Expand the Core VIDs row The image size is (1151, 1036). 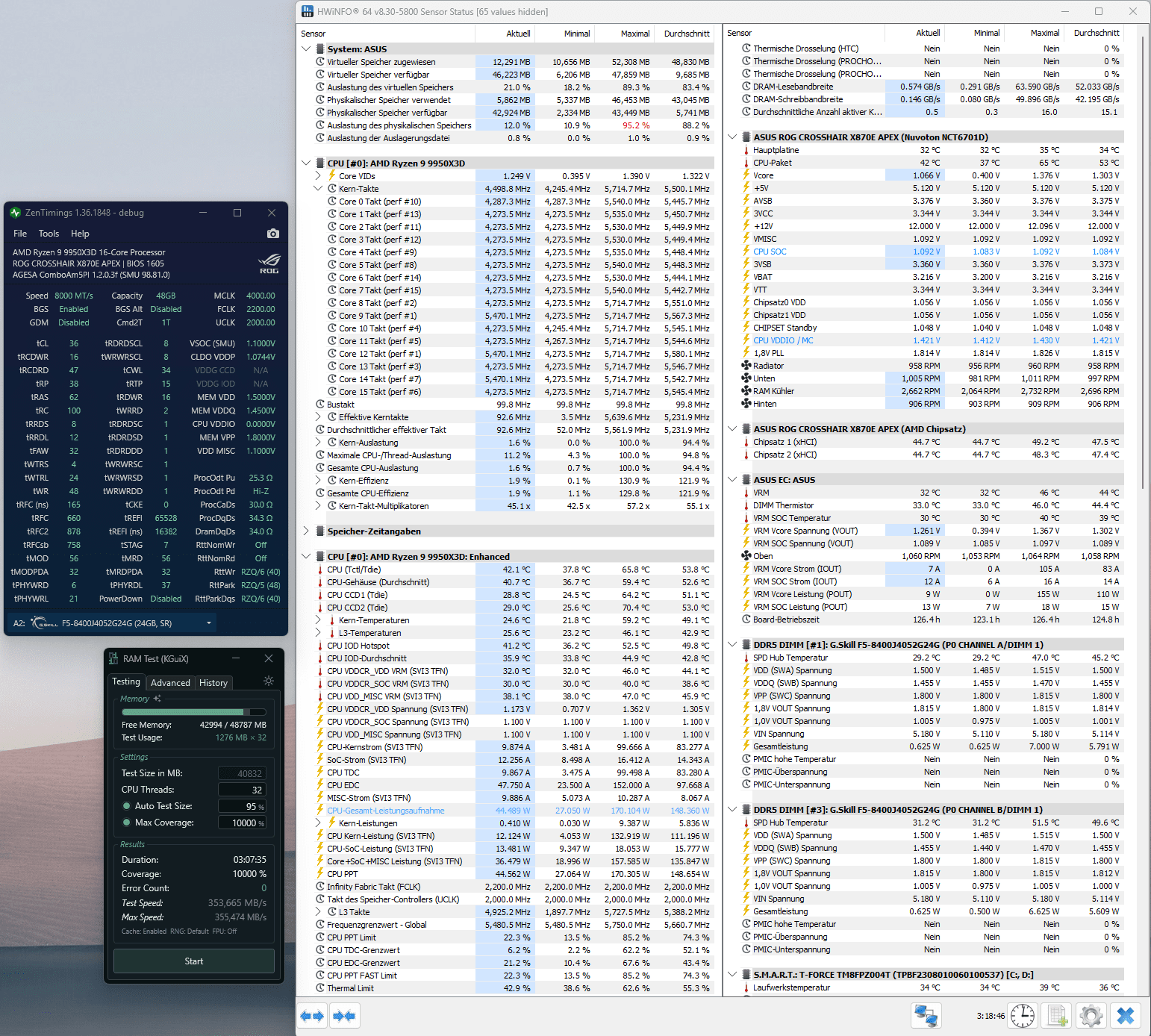(318, 176)
